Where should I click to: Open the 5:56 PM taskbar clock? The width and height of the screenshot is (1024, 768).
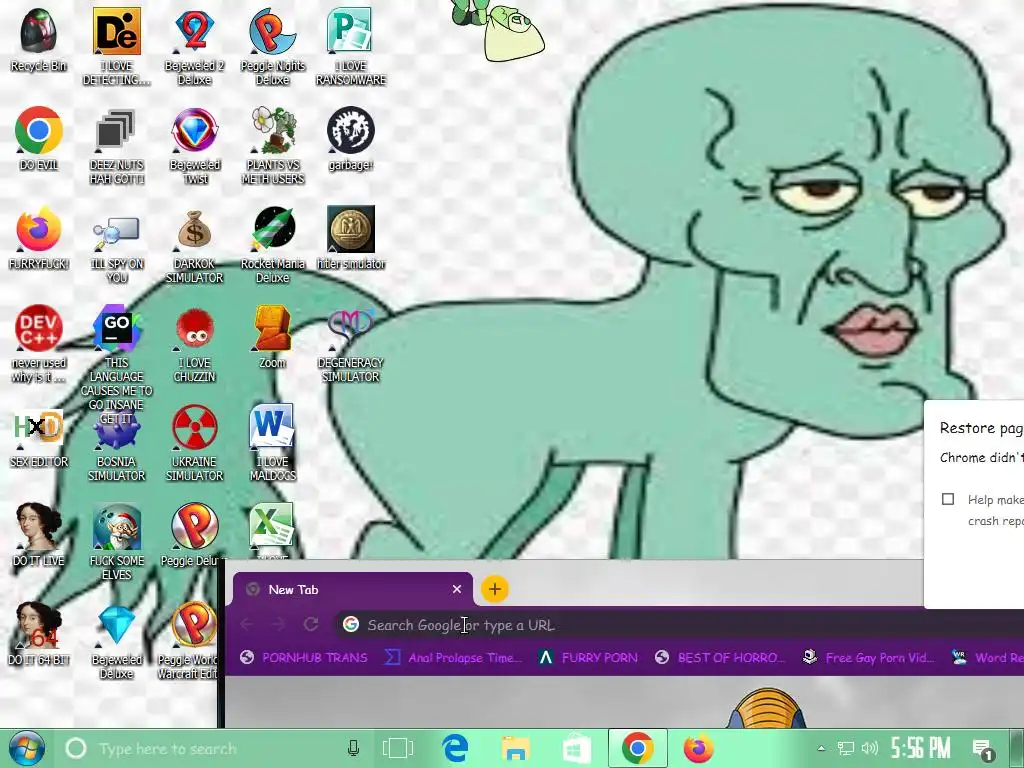[920, 748]
